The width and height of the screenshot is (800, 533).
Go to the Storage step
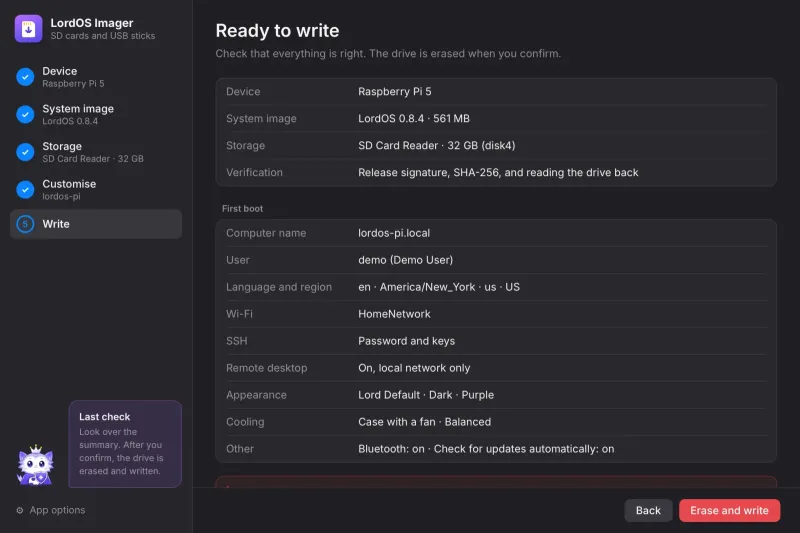tap(96, 152)
